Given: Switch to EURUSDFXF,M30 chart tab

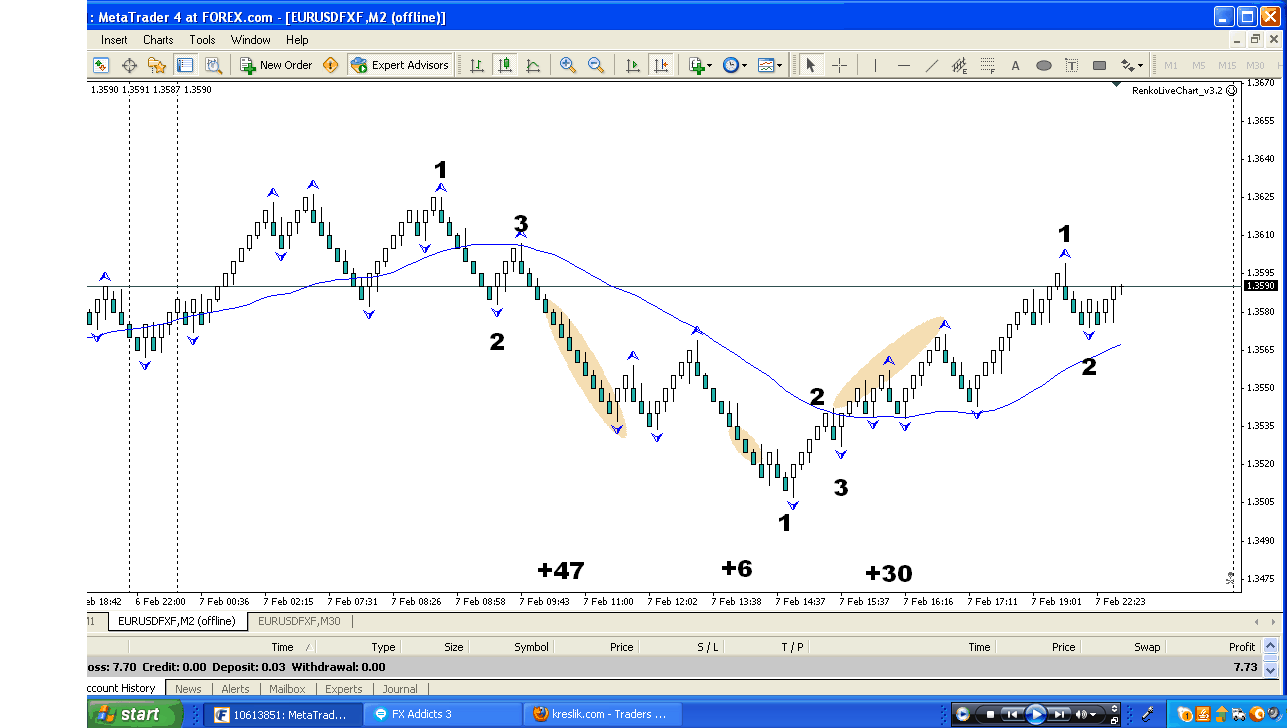Looking at the screenshot, I should (299, 621).
